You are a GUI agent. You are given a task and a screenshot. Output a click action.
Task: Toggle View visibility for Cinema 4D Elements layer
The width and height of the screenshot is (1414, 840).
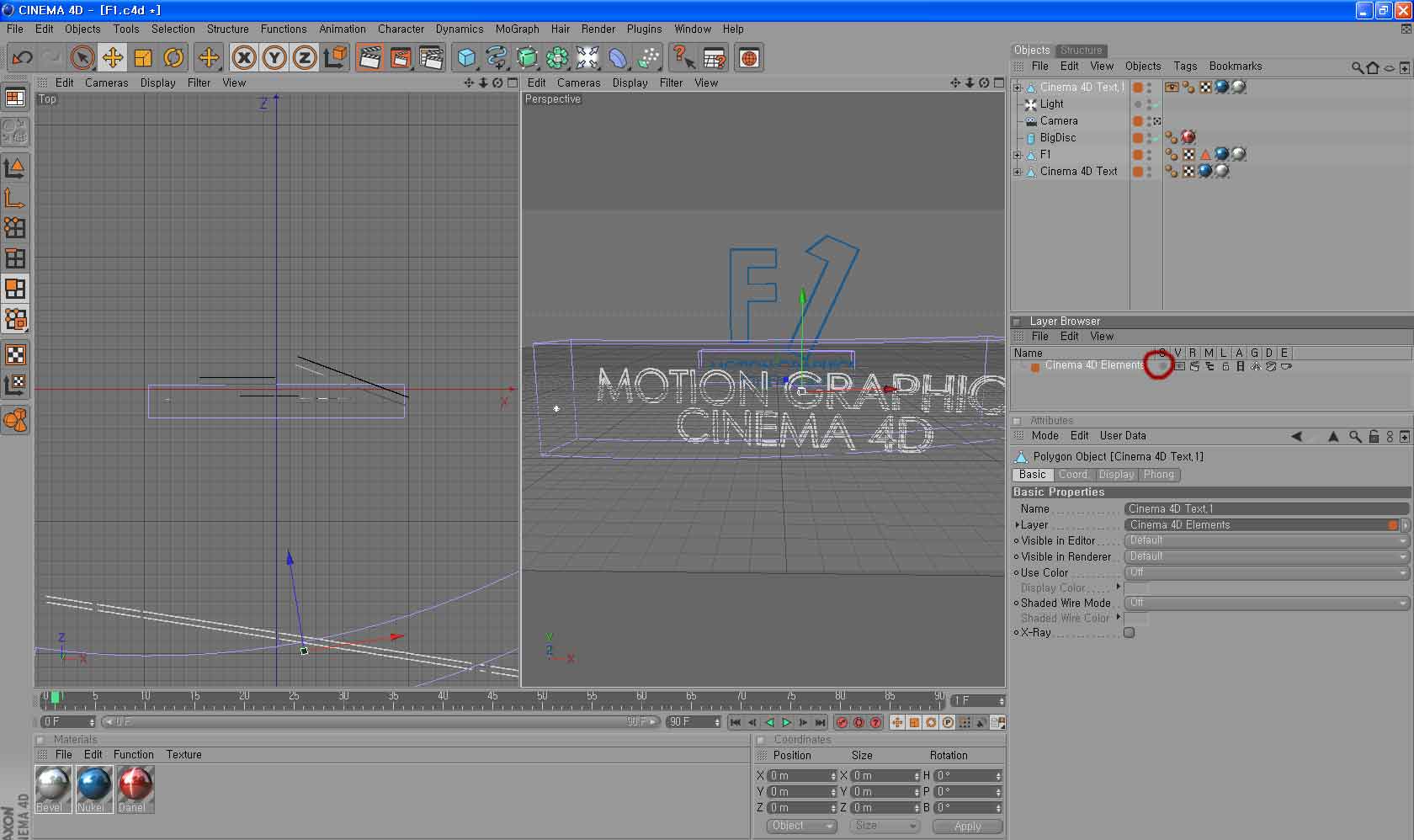pos(1179,366)
